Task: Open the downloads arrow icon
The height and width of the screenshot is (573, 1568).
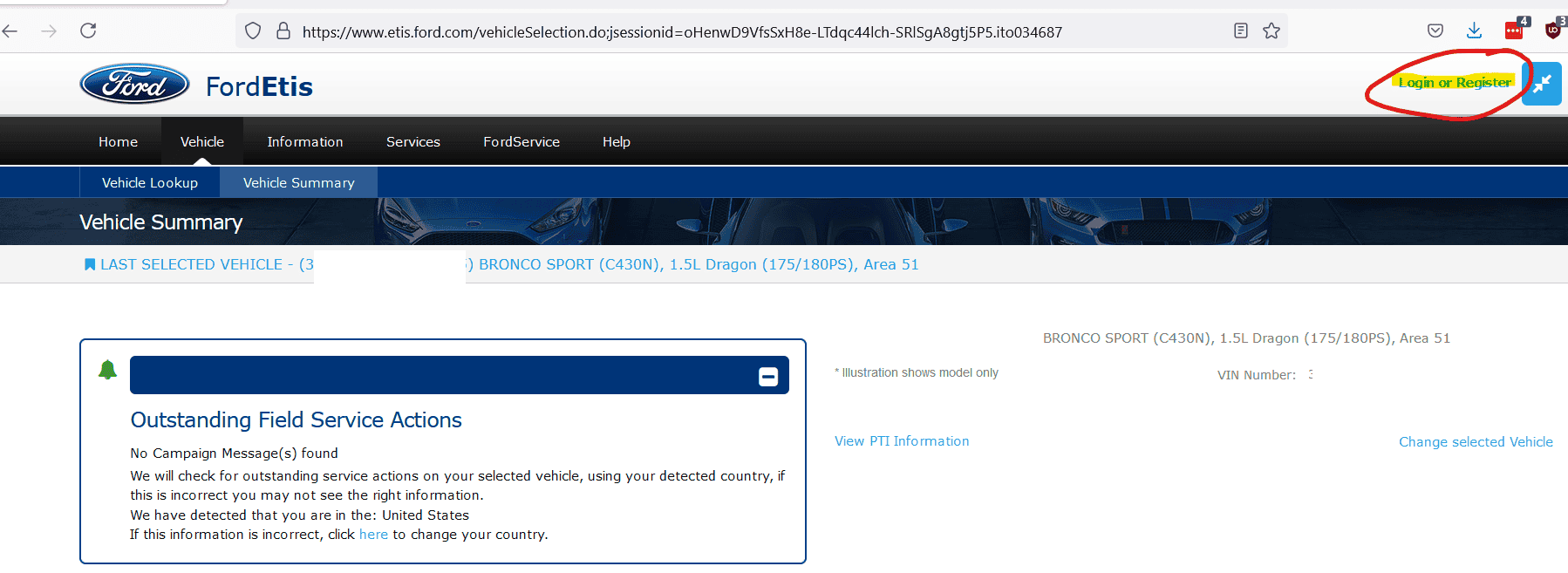Action: (x=1474, y=31)
